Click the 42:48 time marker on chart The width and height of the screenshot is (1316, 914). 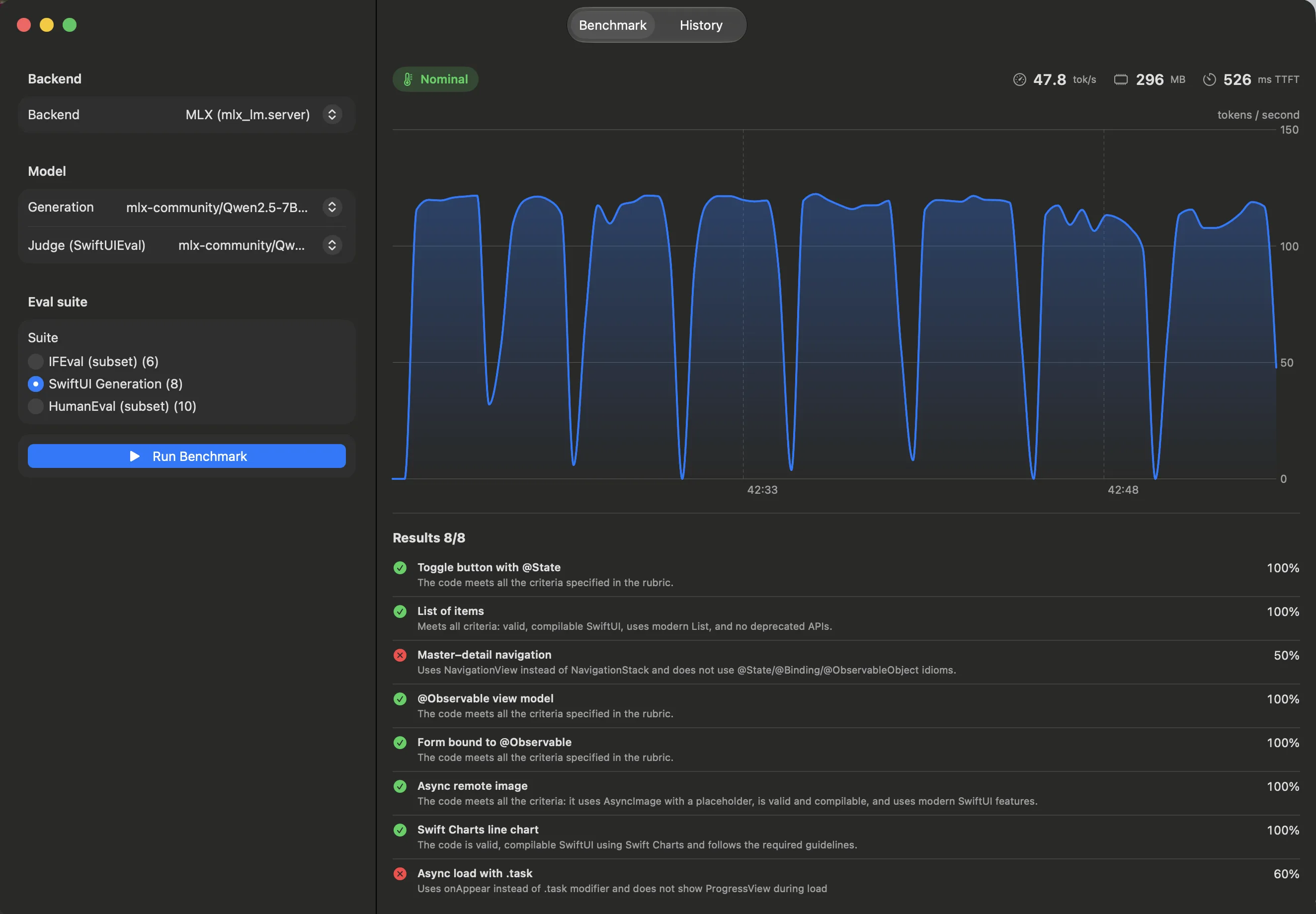pos(1123,490)
